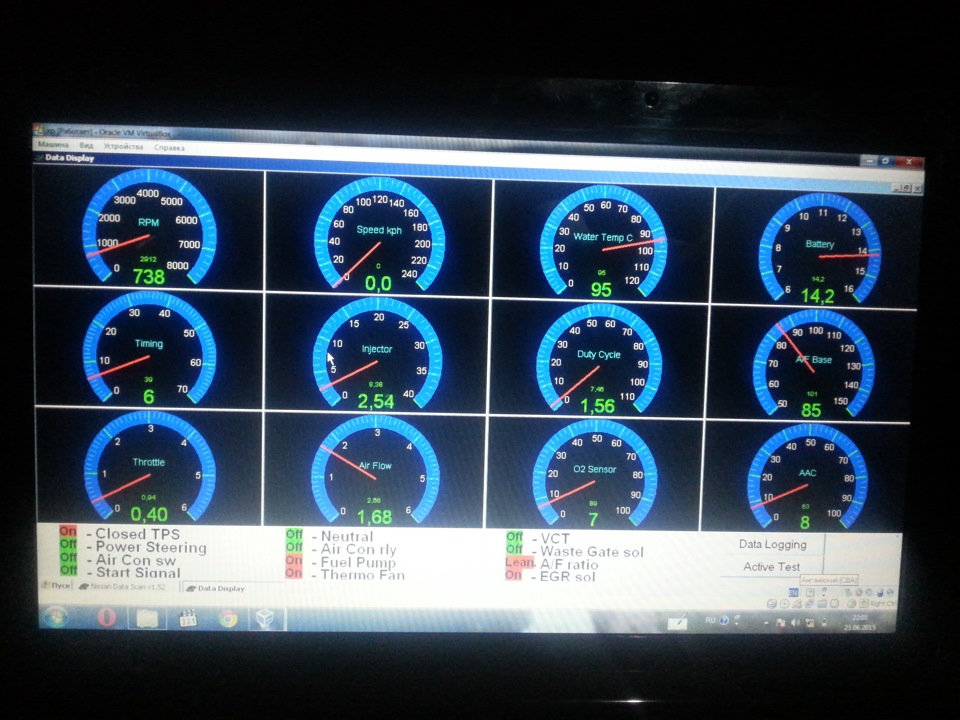Start the Active Test function
The height and width of the screenshot is (720, 960).
771,567
